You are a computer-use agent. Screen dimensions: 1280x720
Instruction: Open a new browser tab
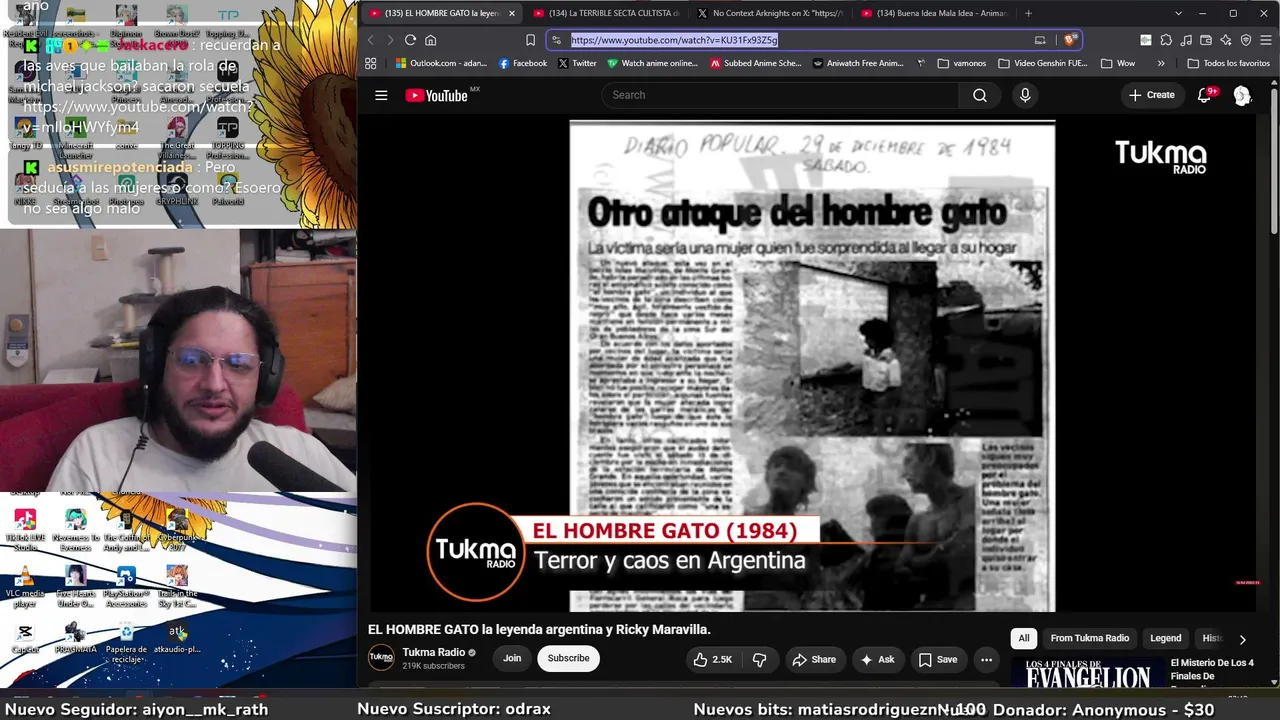1028,13
